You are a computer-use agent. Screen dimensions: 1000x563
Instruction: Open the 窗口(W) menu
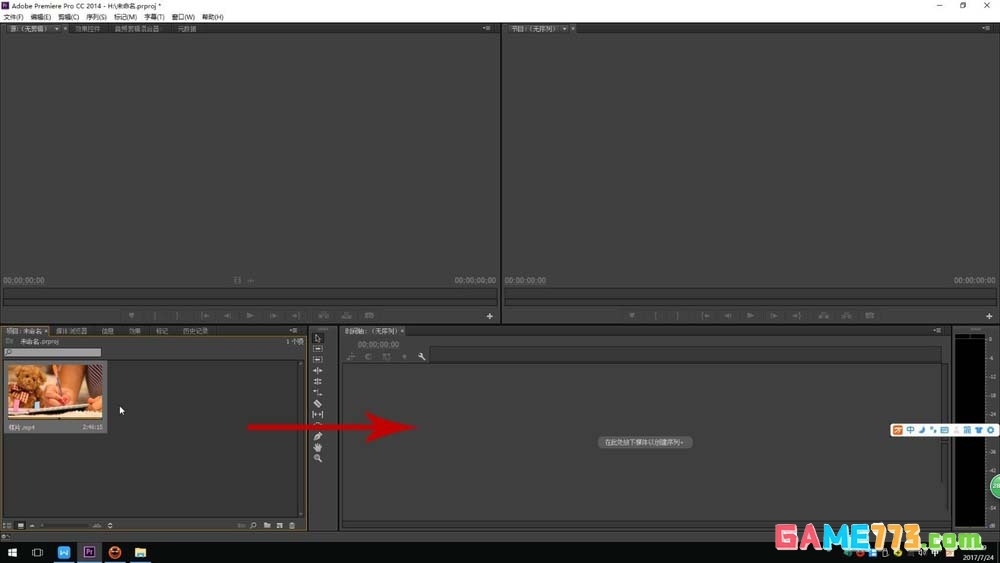pos(183,17)
